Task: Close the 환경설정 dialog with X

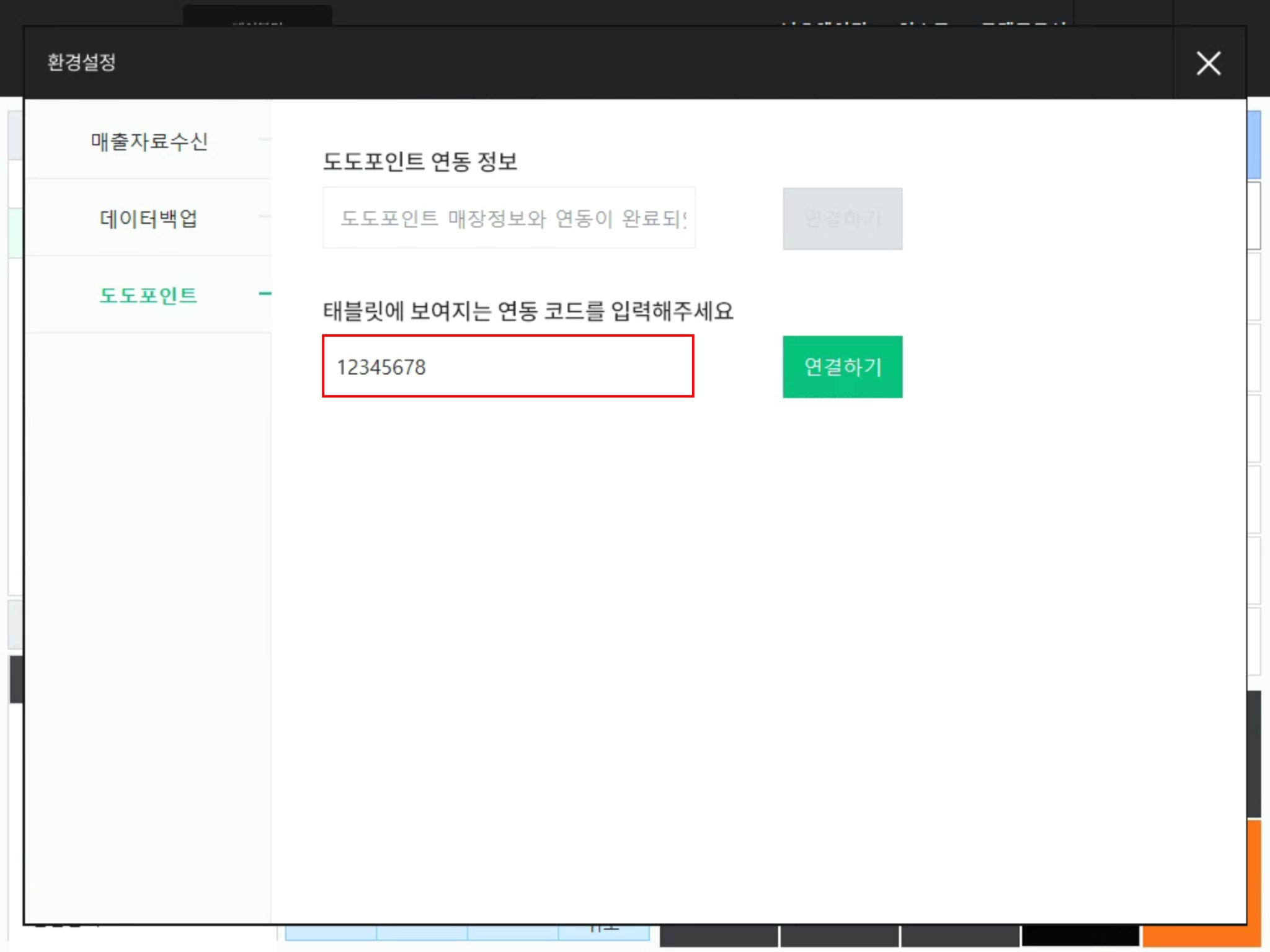Action: point(1208,63)
